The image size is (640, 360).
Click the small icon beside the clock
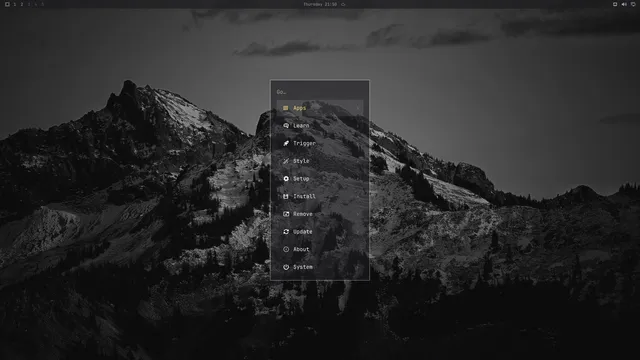coord(343,4)
